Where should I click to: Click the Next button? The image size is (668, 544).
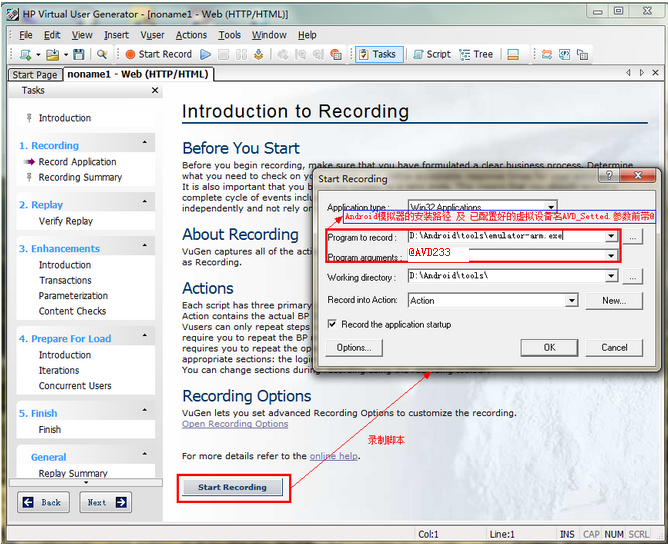(106, 503)
